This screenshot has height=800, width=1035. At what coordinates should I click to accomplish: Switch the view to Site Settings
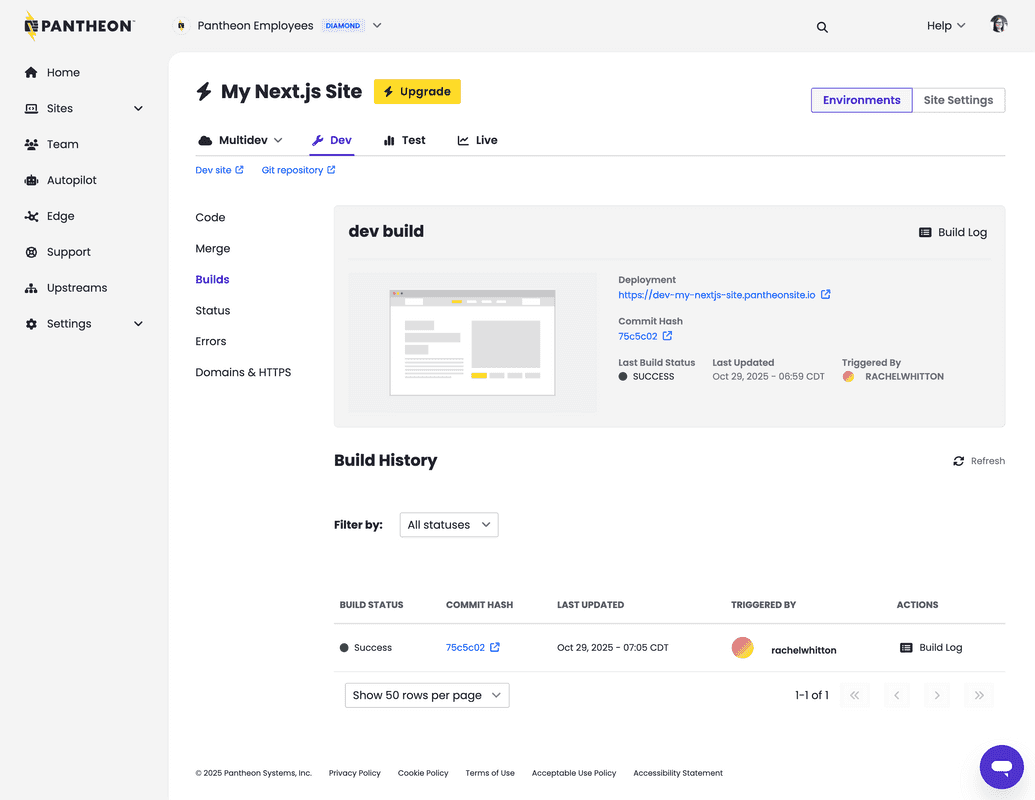point(958,100)
